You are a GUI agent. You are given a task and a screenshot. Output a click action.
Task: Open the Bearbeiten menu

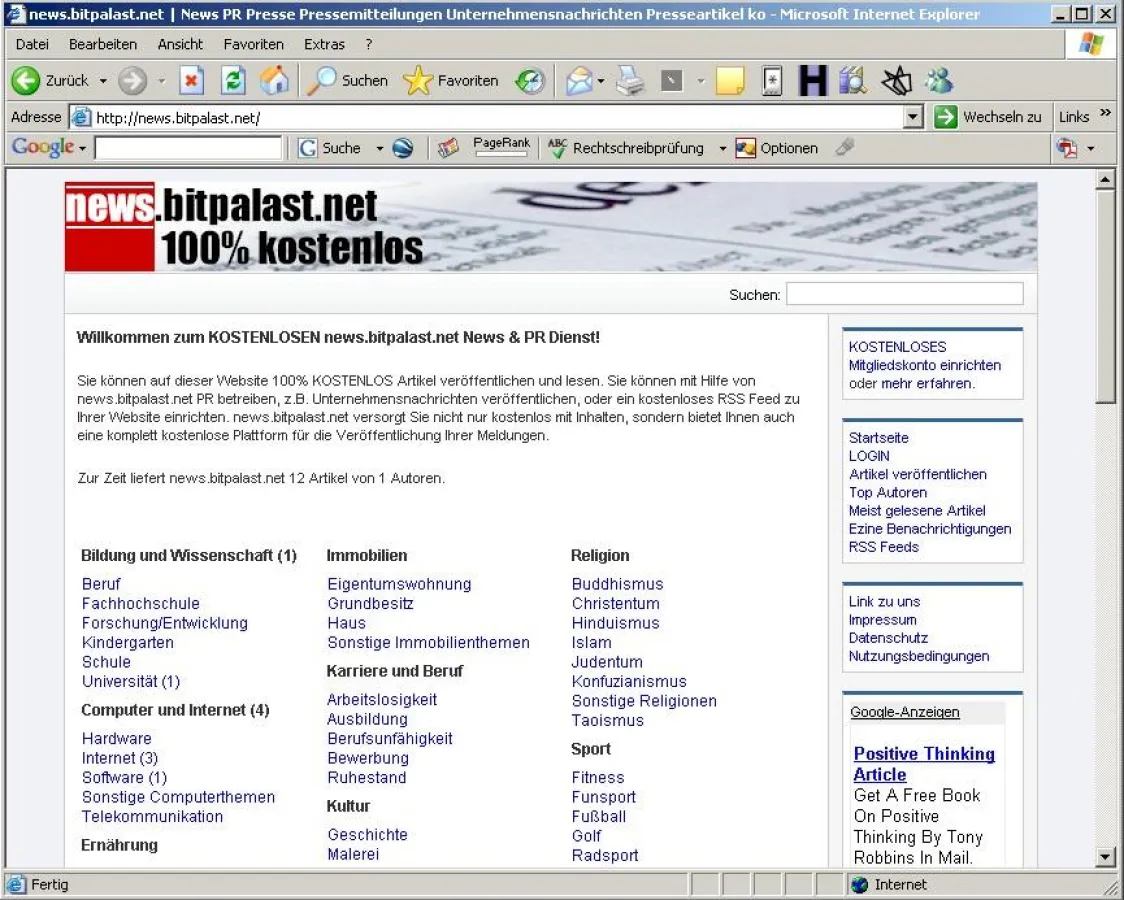(103, 44)
